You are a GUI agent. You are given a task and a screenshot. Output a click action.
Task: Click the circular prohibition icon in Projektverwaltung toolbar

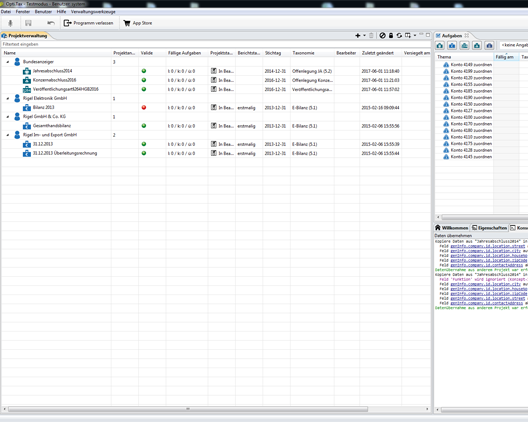pos(383,35)
